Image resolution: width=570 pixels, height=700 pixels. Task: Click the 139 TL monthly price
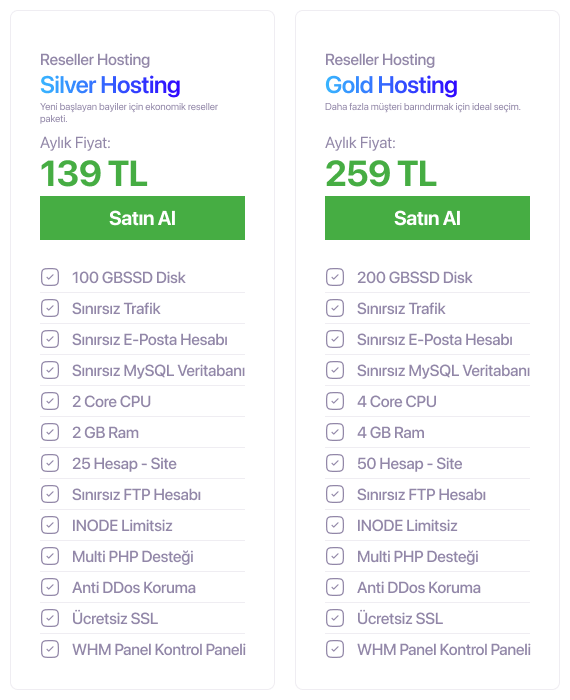[x=94, y=173]
